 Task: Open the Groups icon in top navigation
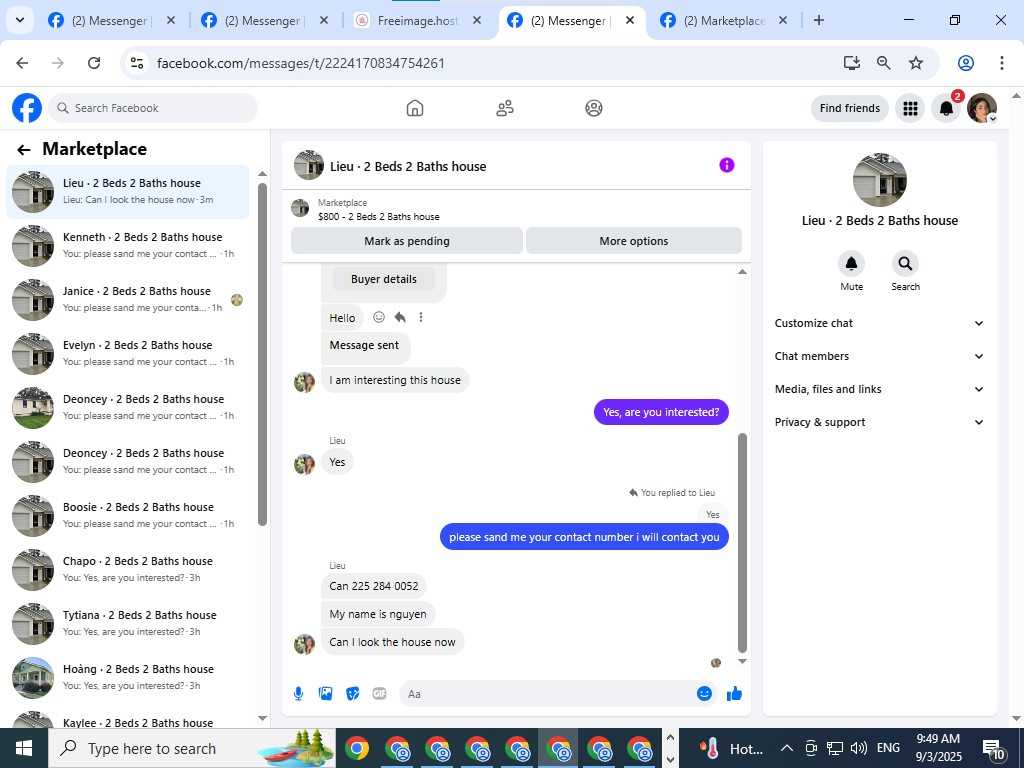click(x=594, y=108)
